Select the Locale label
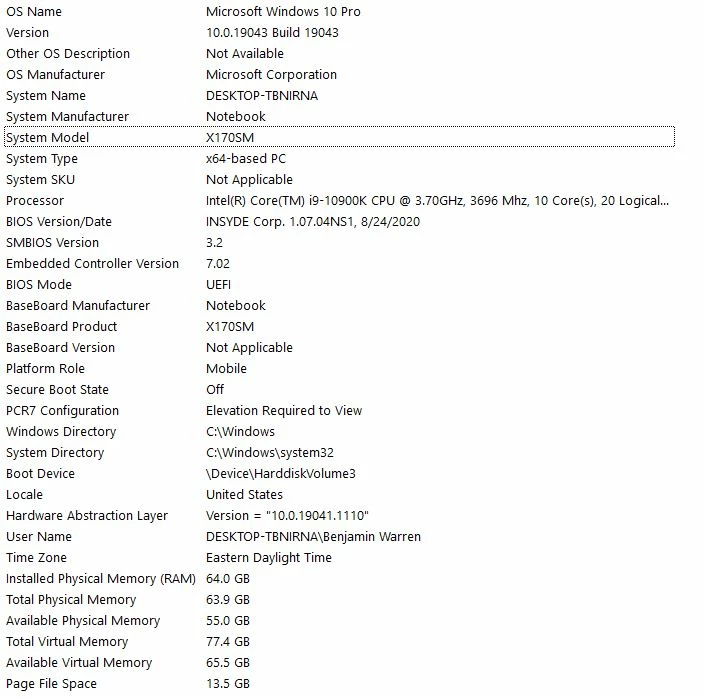 tap(24, 495)
